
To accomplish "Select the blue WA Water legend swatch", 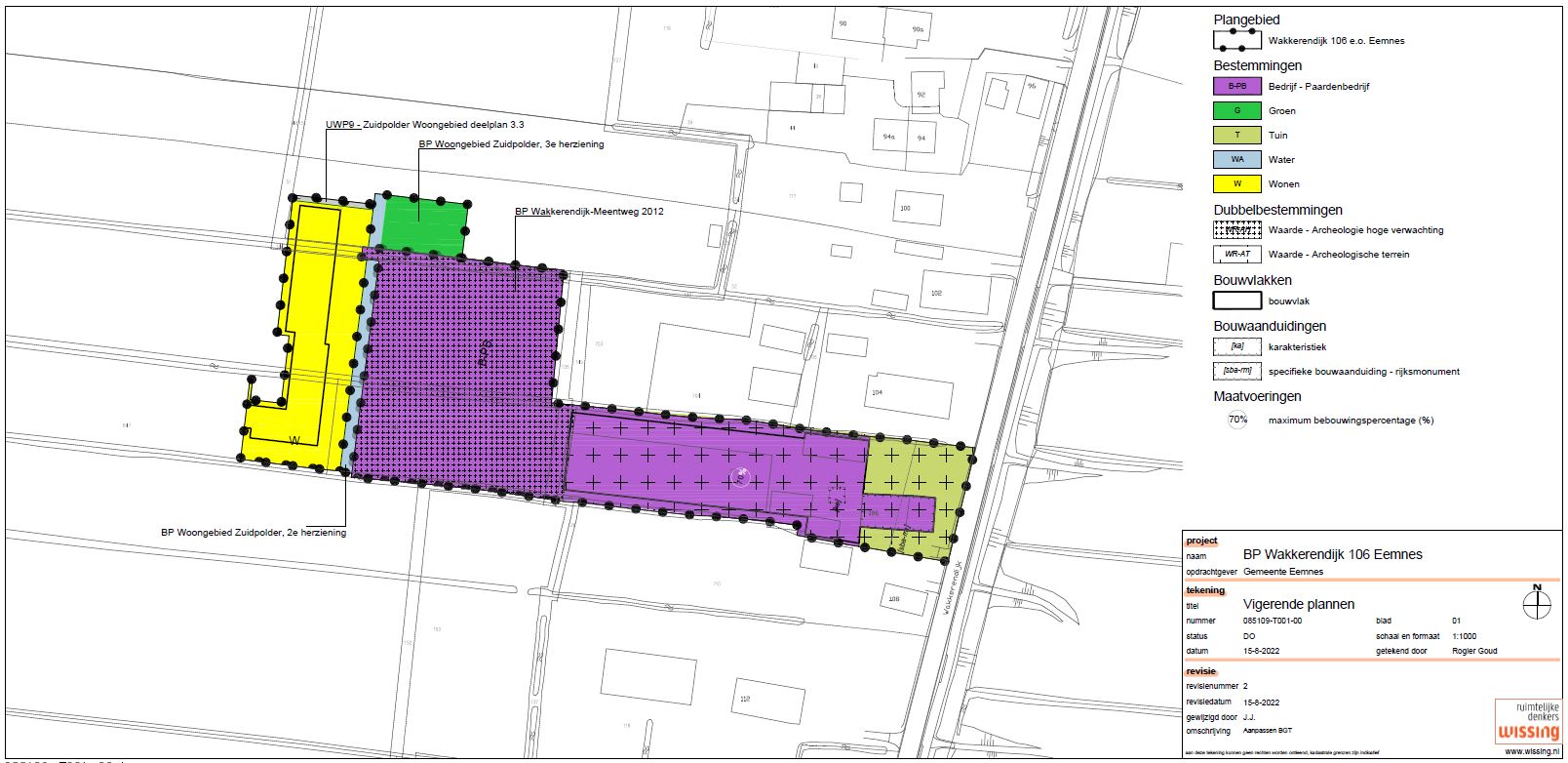I will click(1236, 159).
